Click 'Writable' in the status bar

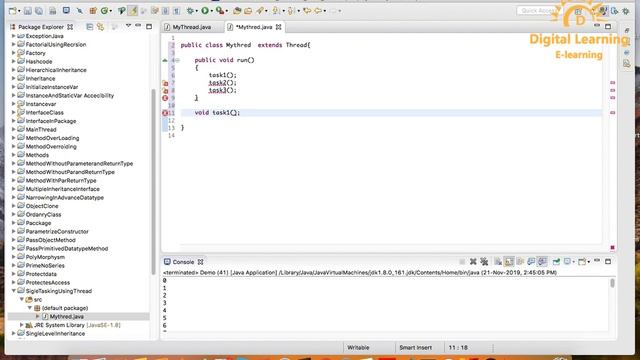click(x=358, y=348)
